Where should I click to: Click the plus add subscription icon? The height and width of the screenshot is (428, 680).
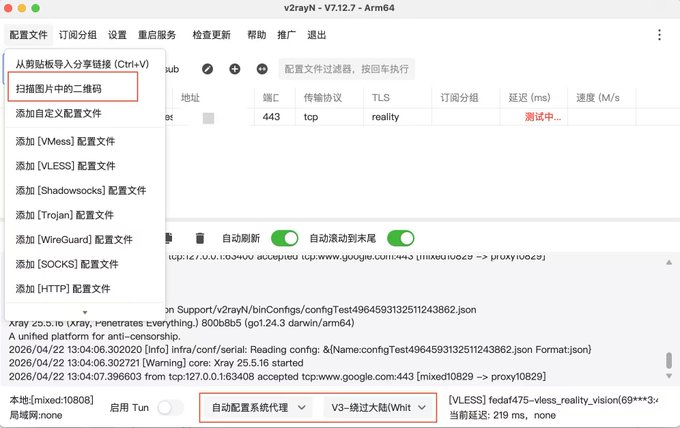(x=235, y=69)
